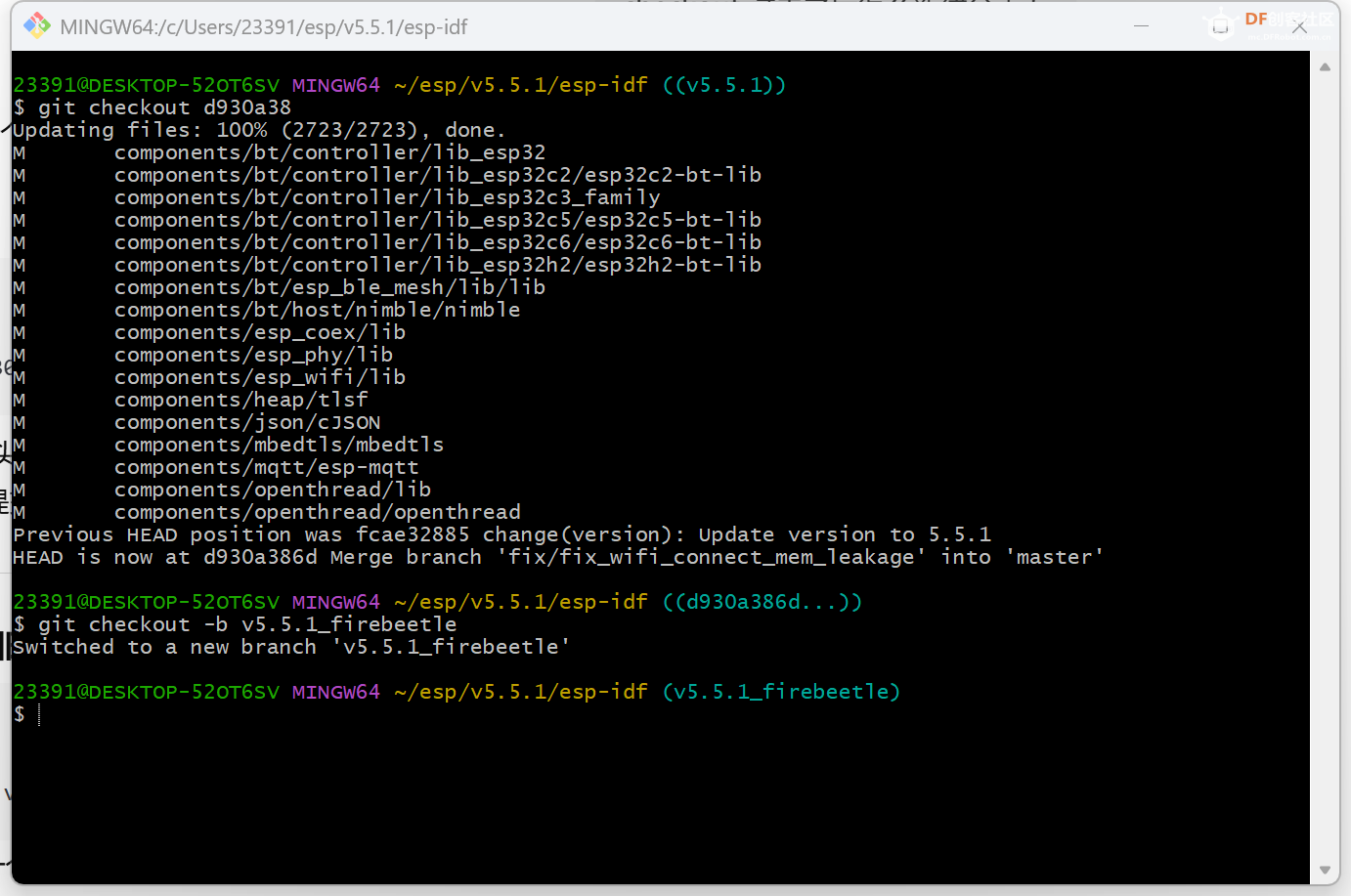Click the 'Updating files: 100%' line
Image resolution: width=1351 pixels, height=896 pixels.
(x=258, y=130)
